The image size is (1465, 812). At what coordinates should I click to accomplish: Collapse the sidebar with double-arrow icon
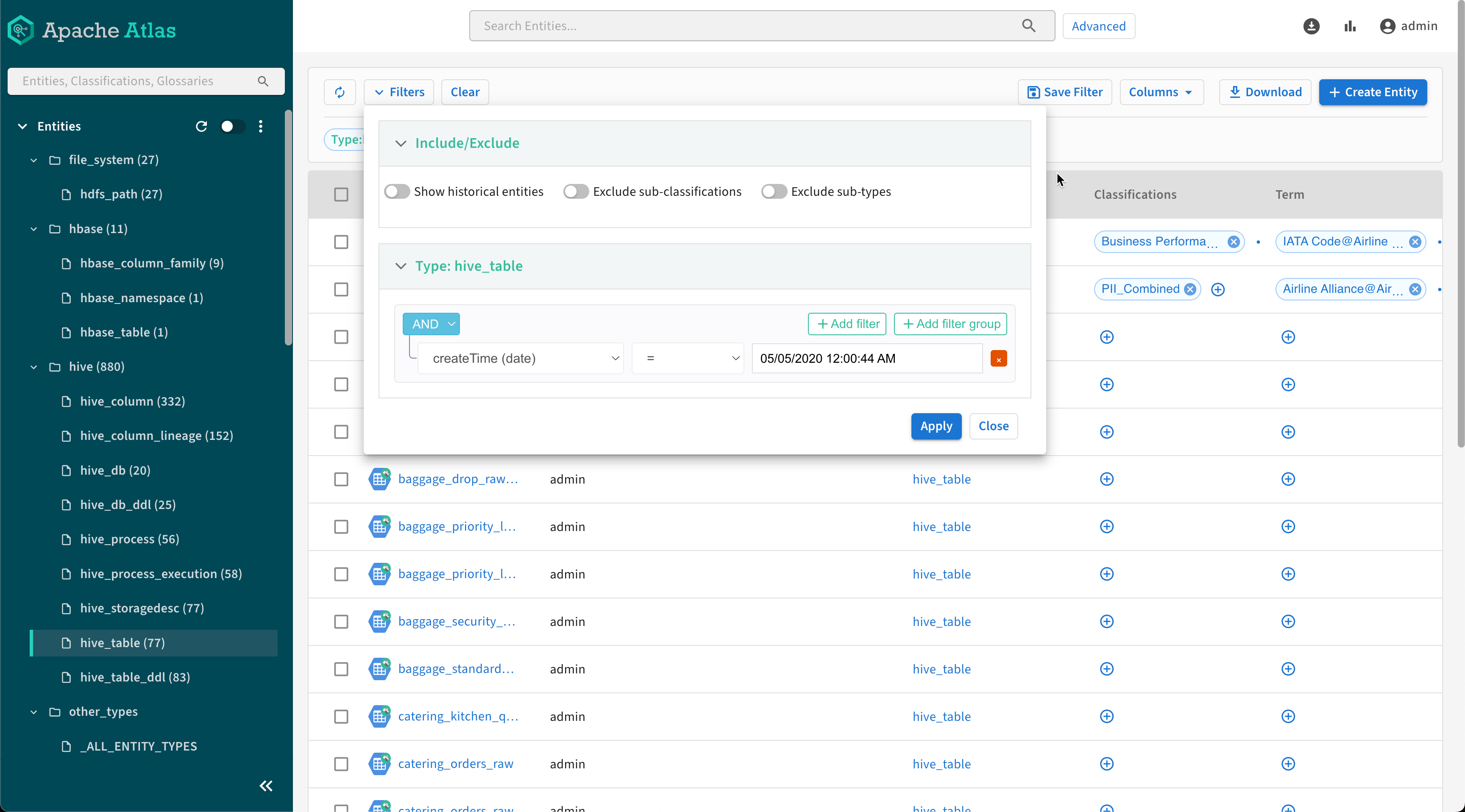click(x=266, y=786)
